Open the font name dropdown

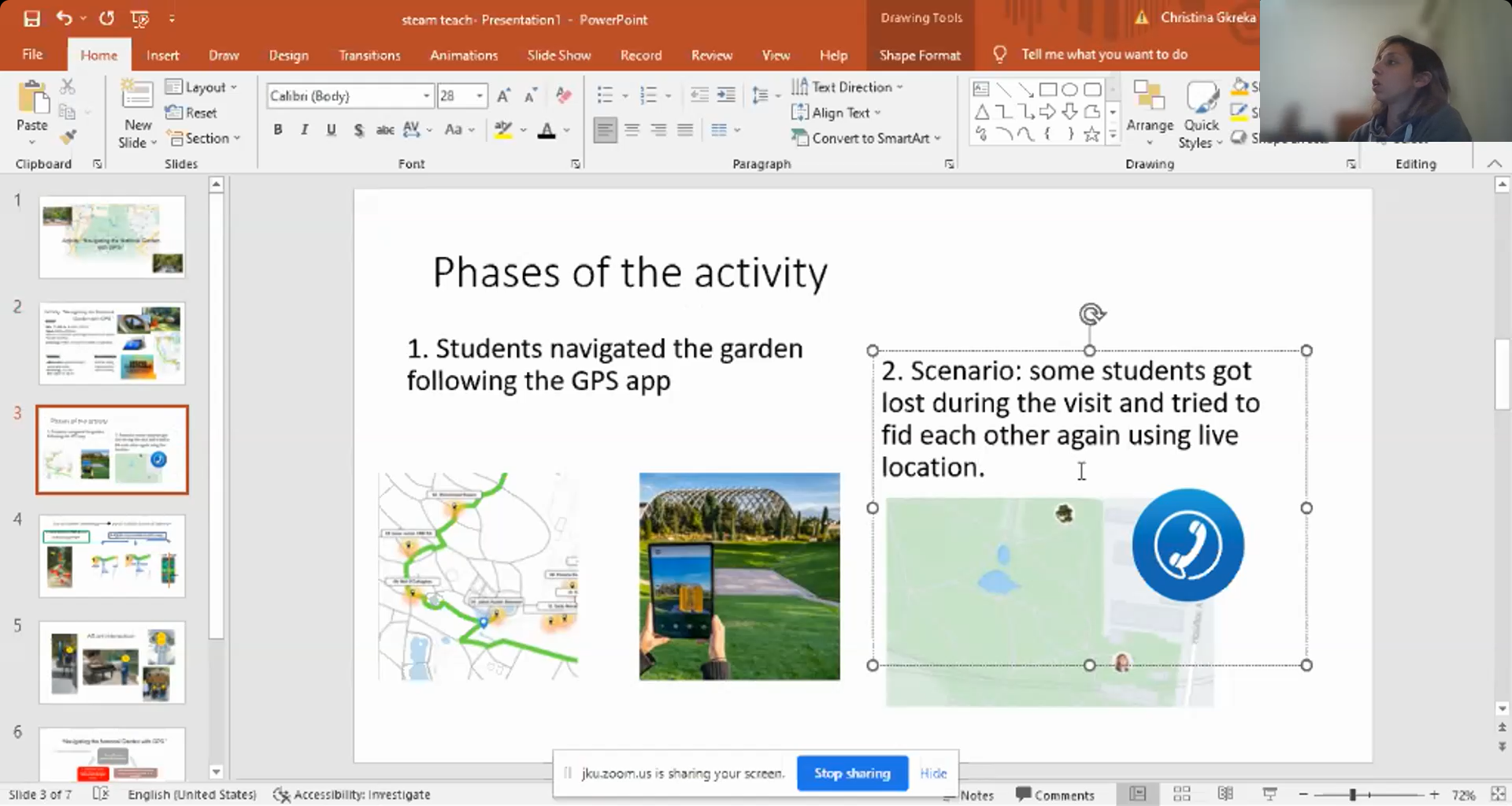426,95
